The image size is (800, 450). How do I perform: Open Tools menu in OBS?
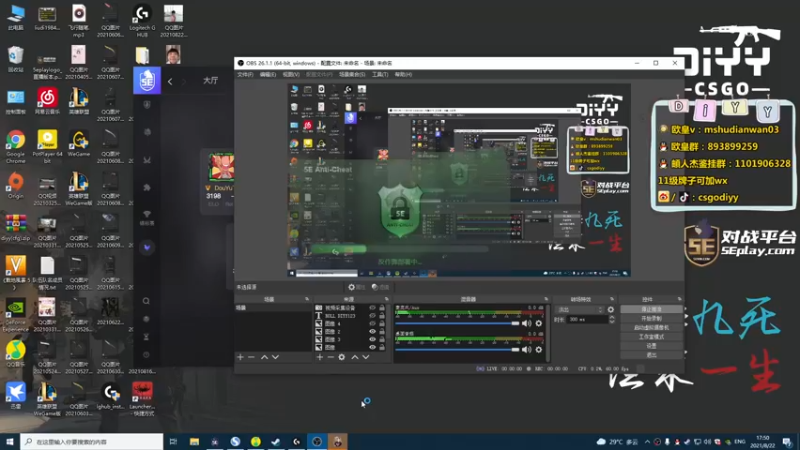[380, 74]
